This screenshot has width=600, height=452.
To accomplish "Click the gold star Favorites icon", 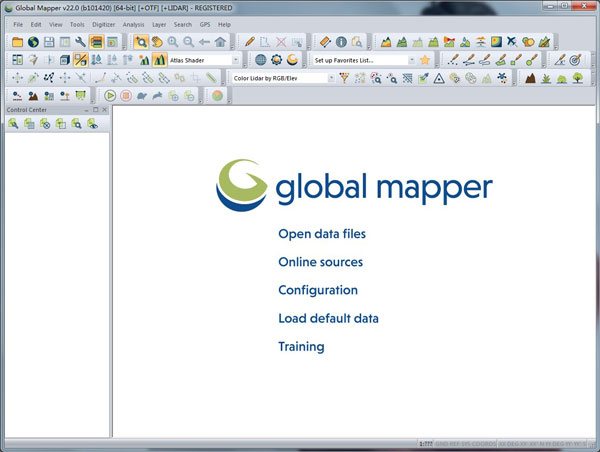I will click(424, 60).
